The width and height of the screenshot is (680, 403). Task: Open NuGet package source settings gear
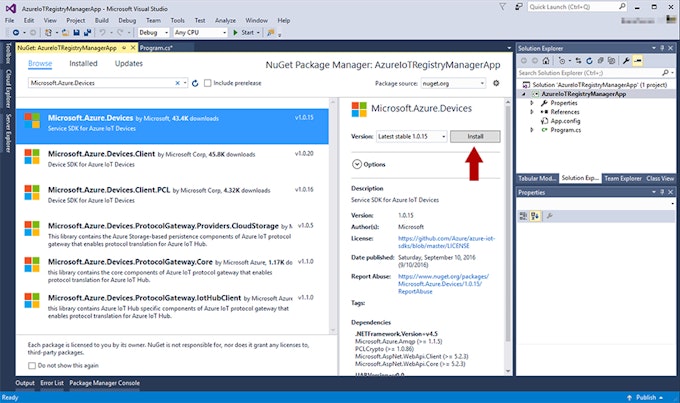[496, 83]
